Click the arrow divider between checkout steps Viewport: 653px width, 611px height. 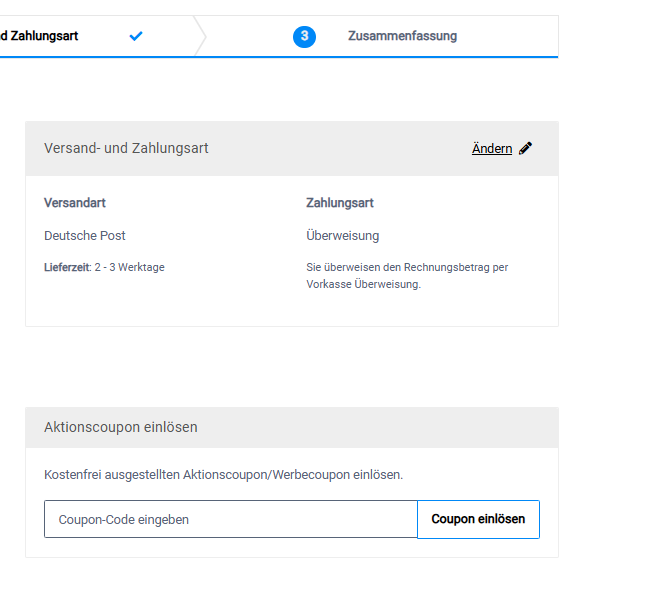200,36
